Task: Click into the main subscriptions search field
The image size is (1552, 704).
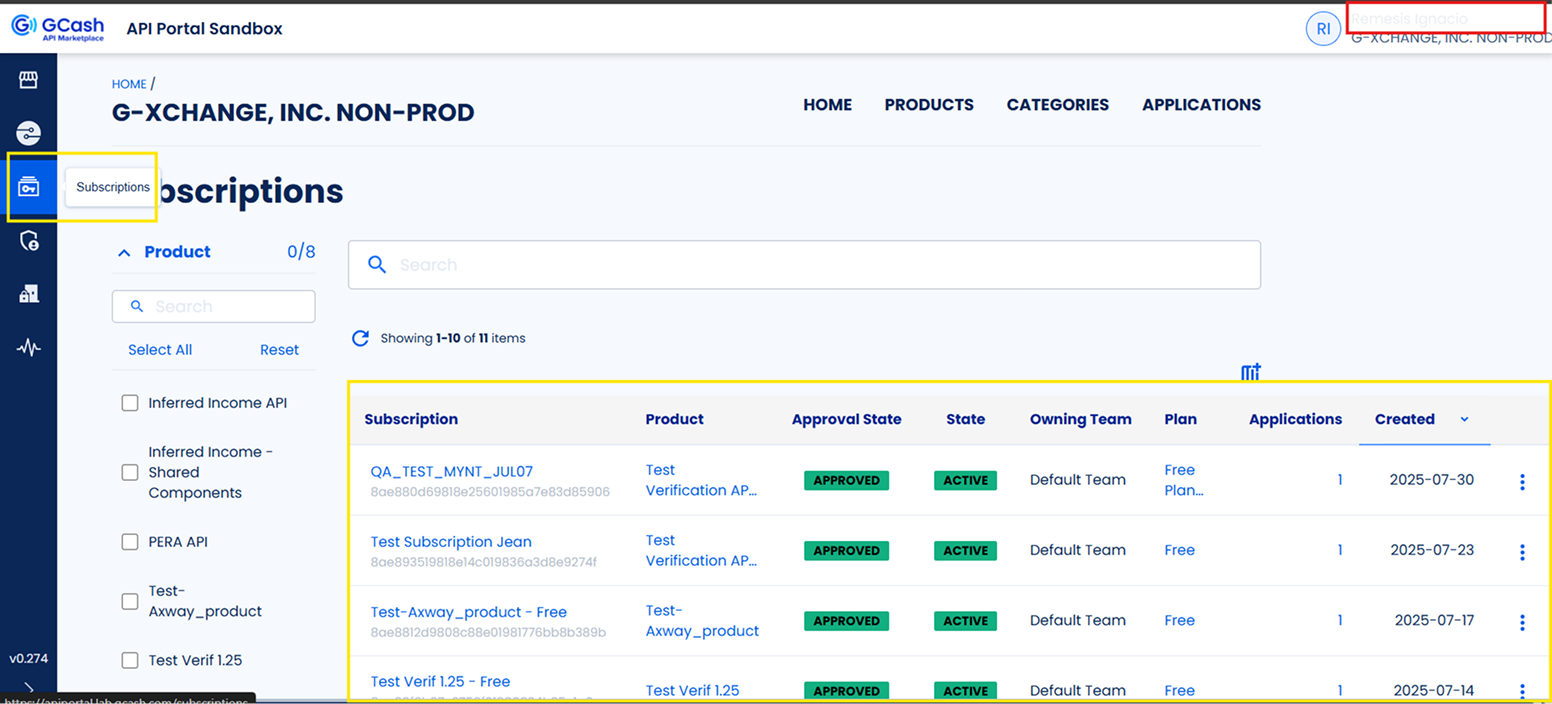Action: pyautogui.click(x=804, y=265)
